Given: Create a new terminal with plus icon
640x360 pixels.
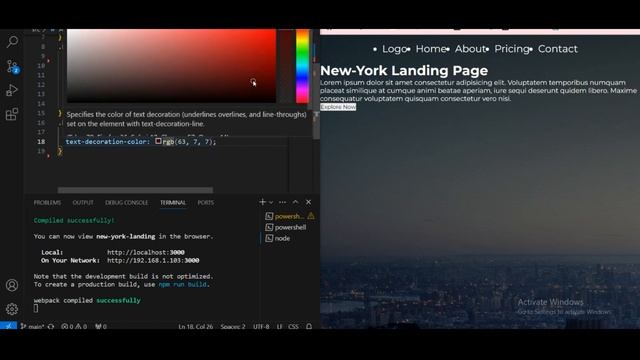Looking at the screenshot, I should pyautogui.click(x=262, y=202).
